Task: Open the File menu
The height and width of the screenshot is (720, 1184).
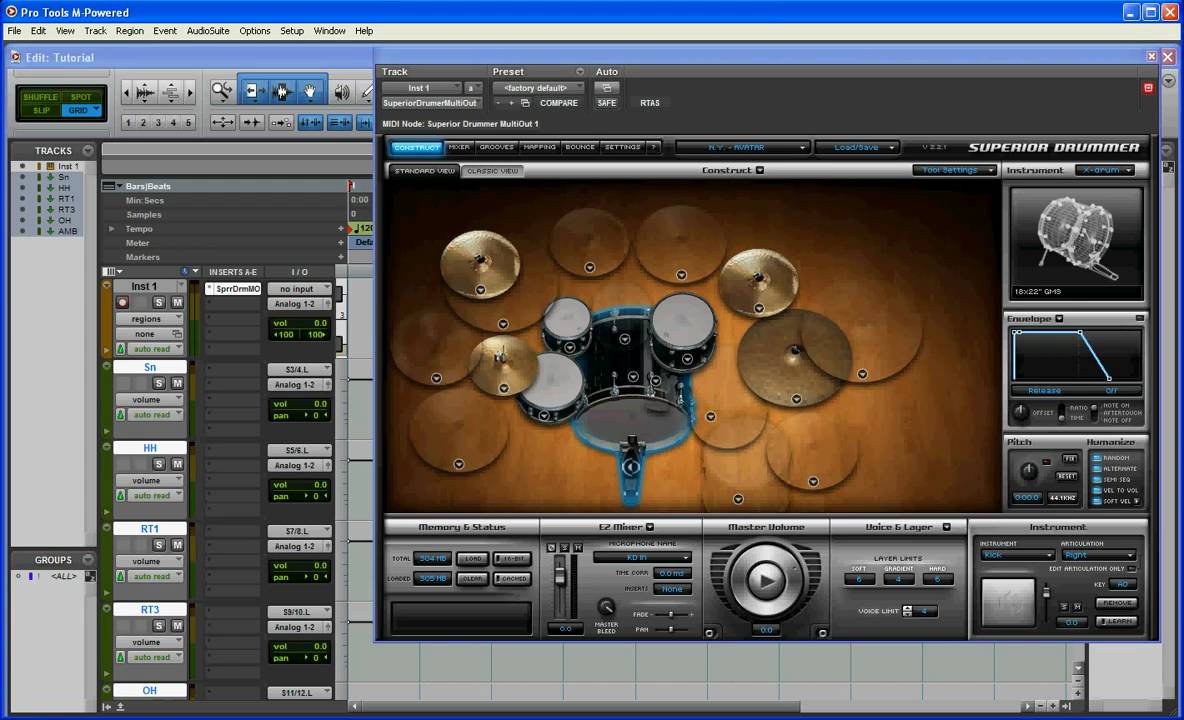Action: [14, 31]
